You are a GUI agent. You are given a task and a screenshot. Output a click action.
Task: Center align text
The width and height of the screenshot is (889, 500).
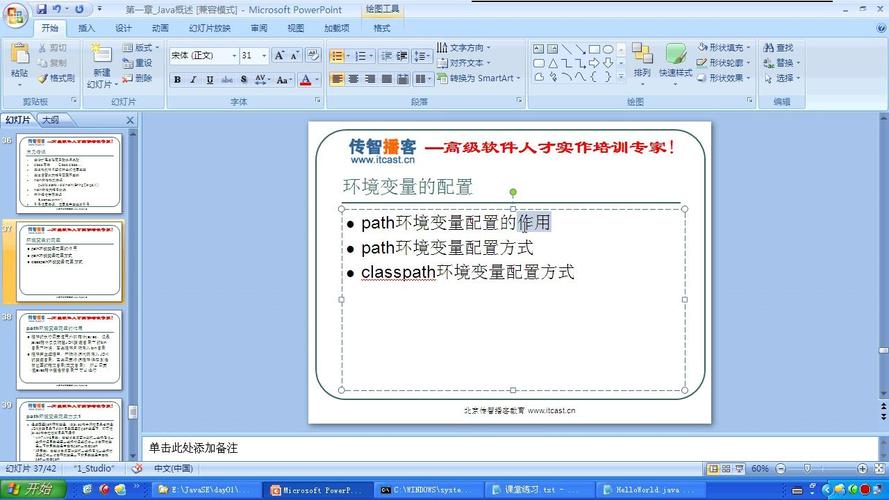(x=353, y=79)
